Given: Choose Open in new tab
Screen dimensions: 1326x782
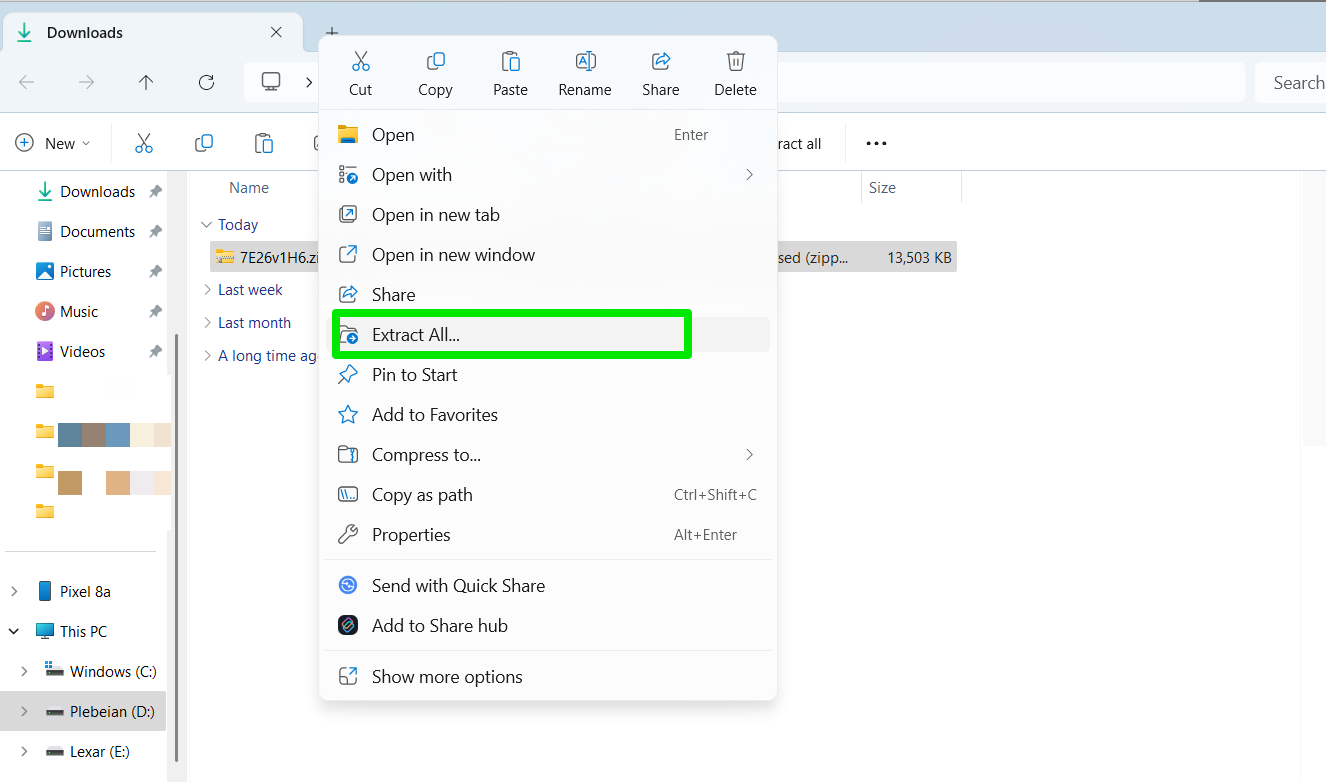Looking at the screenshot, I should pyautogui.click(x=548, y=215).
